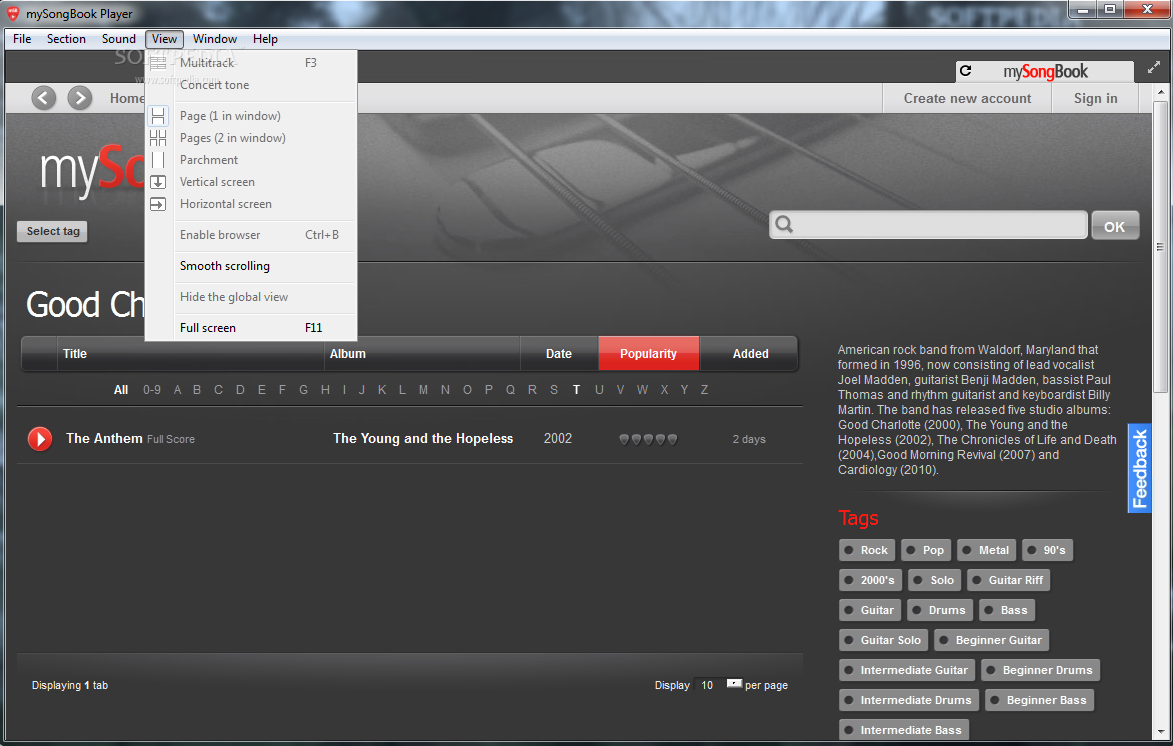Image resolution: width=1173 pixels, height=746 pixels.
Task: Toggle the Guitar Solo tag
Action: [x=883, y=640]
